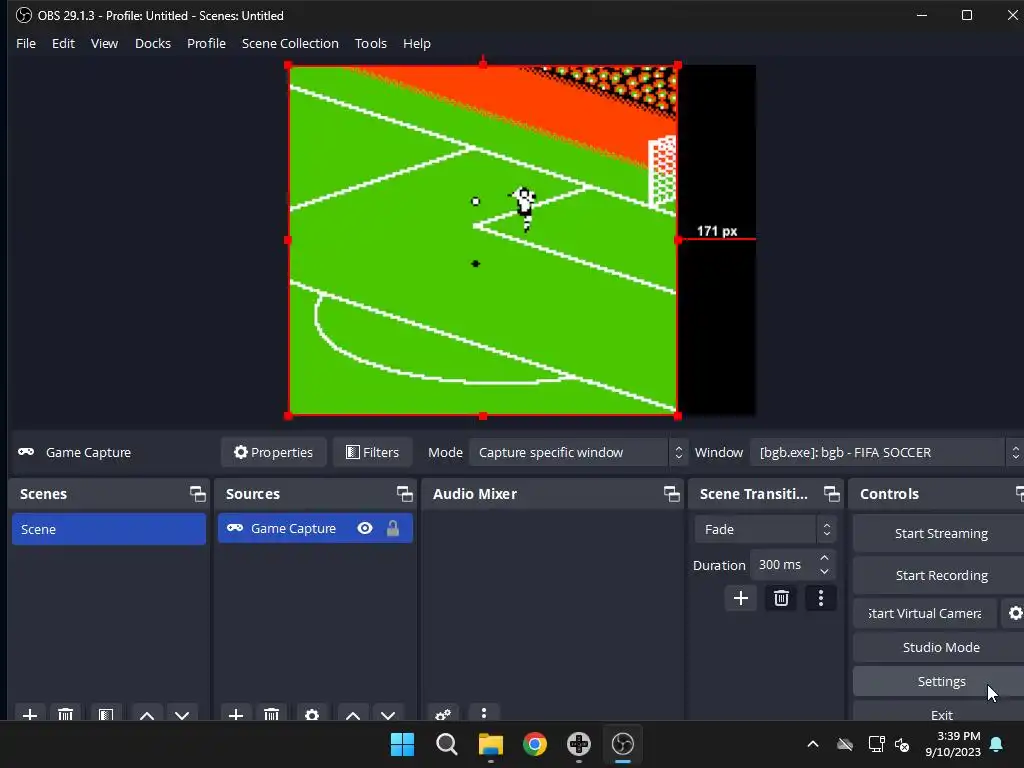This screenshot has height=768, width=1024.
Task: Open the Edit menu
Action: pos(63,43)
